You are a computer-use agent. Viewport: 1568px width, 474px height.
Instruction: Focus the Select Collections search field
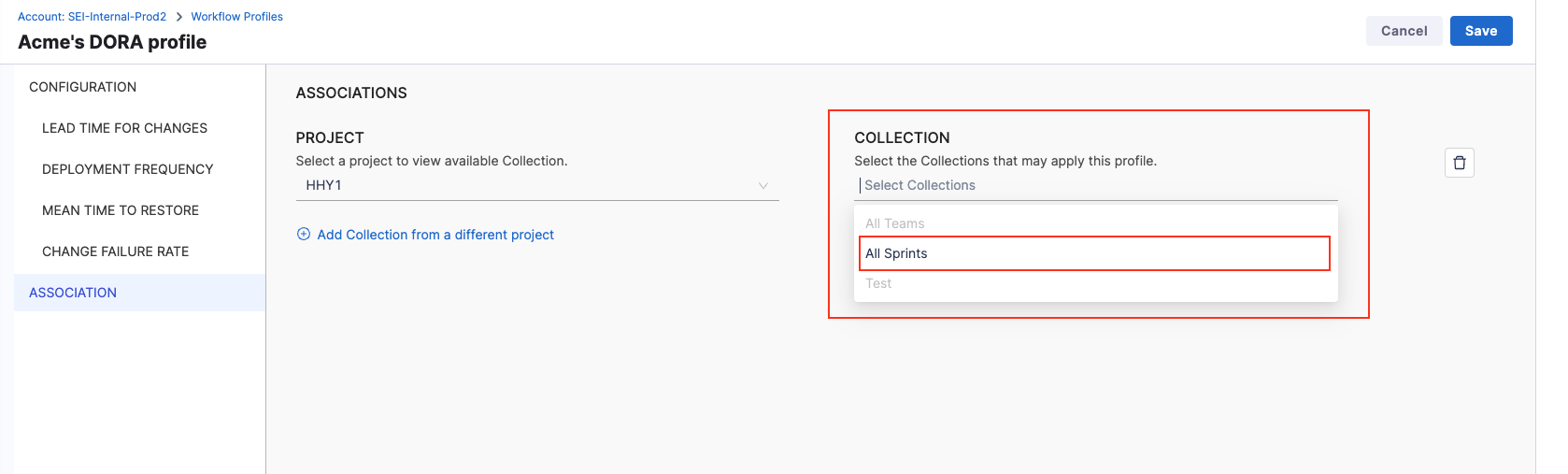pyautogui.click(x=1093, y=186)
